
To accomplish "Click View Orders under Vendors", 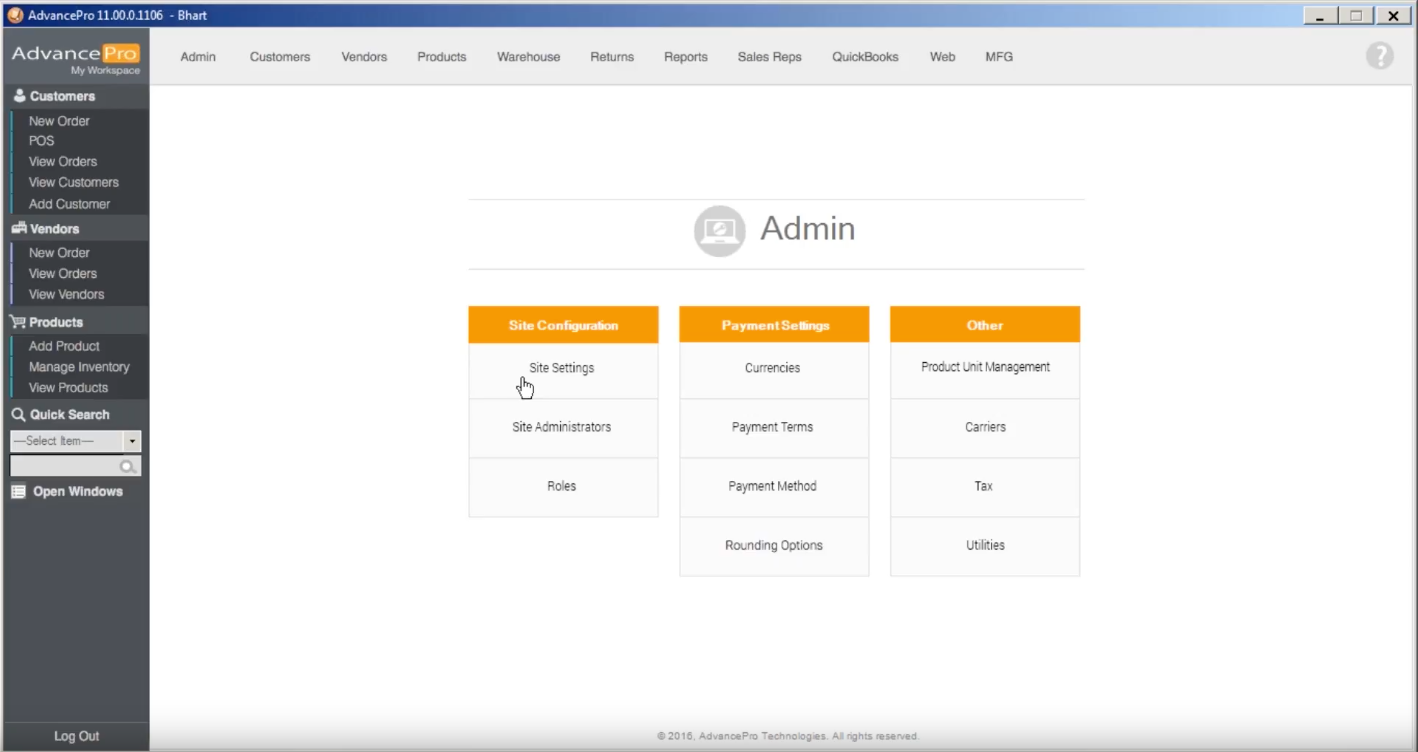I will tap(63, 274).
